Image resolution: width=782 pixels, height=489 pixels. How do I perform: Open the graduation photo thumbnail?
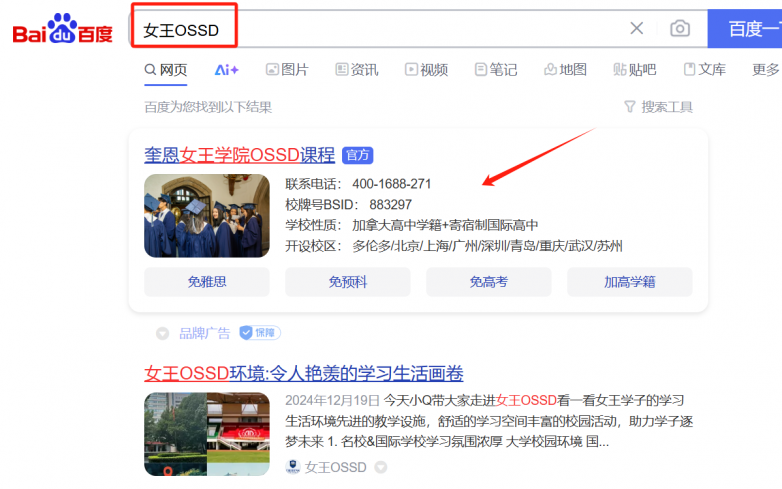[x=206, y=216]
